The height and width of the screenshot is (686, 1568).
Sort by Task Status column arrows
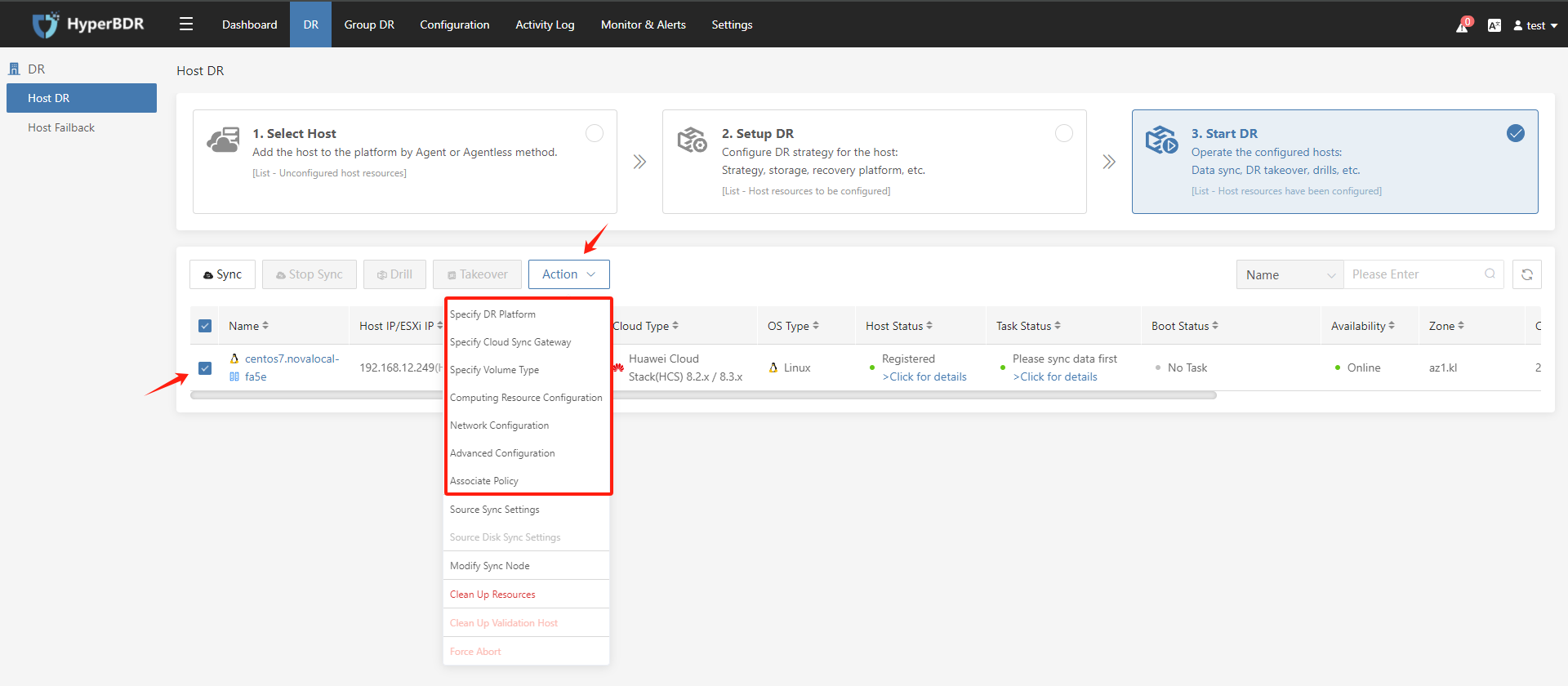click(1058, 325)
